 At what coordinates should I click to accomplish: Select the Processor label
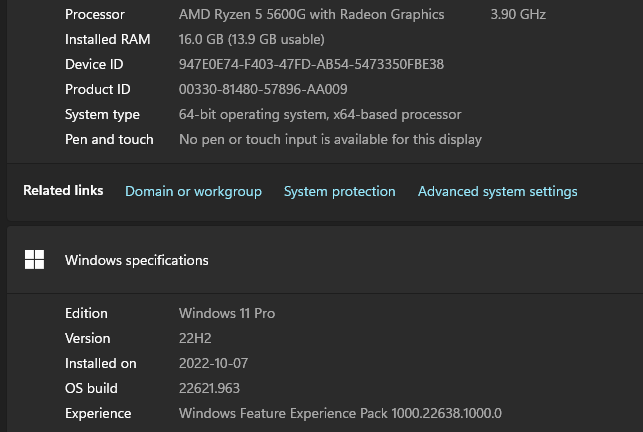click(x=95, y=14)
